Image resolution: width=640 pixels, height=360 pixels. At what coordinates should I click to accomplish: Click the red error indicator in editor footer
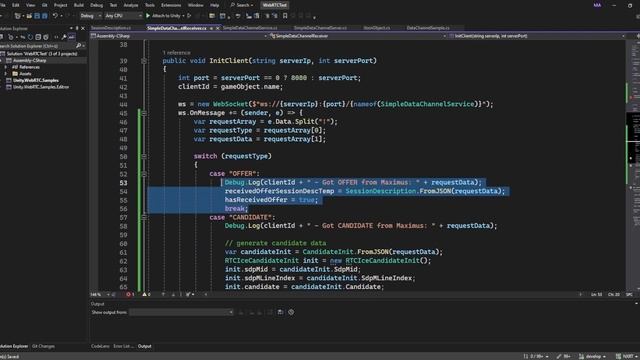point(130,294)
